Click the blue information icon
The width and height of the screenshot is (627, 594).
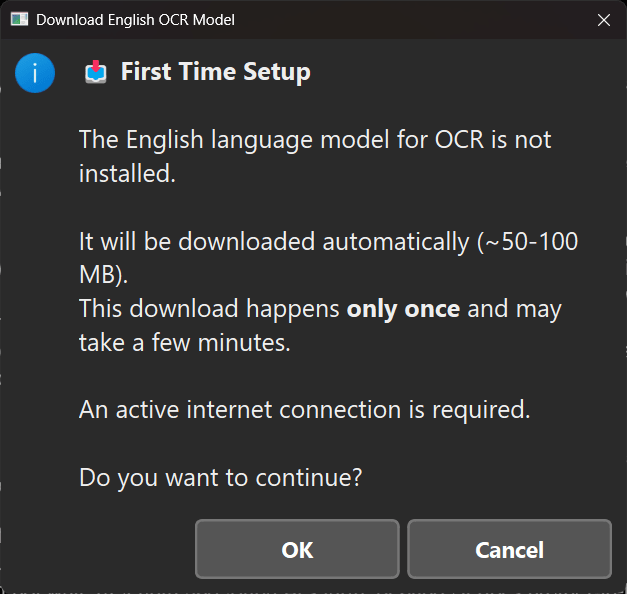(x=35, y=73)
